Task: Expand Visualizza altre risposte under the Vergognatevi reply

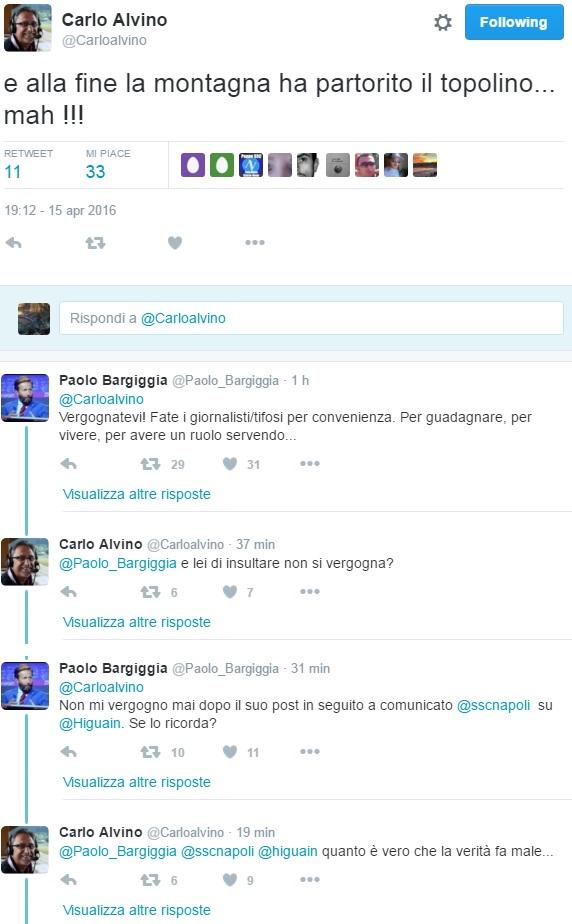Action: click(x=137, y=494)
